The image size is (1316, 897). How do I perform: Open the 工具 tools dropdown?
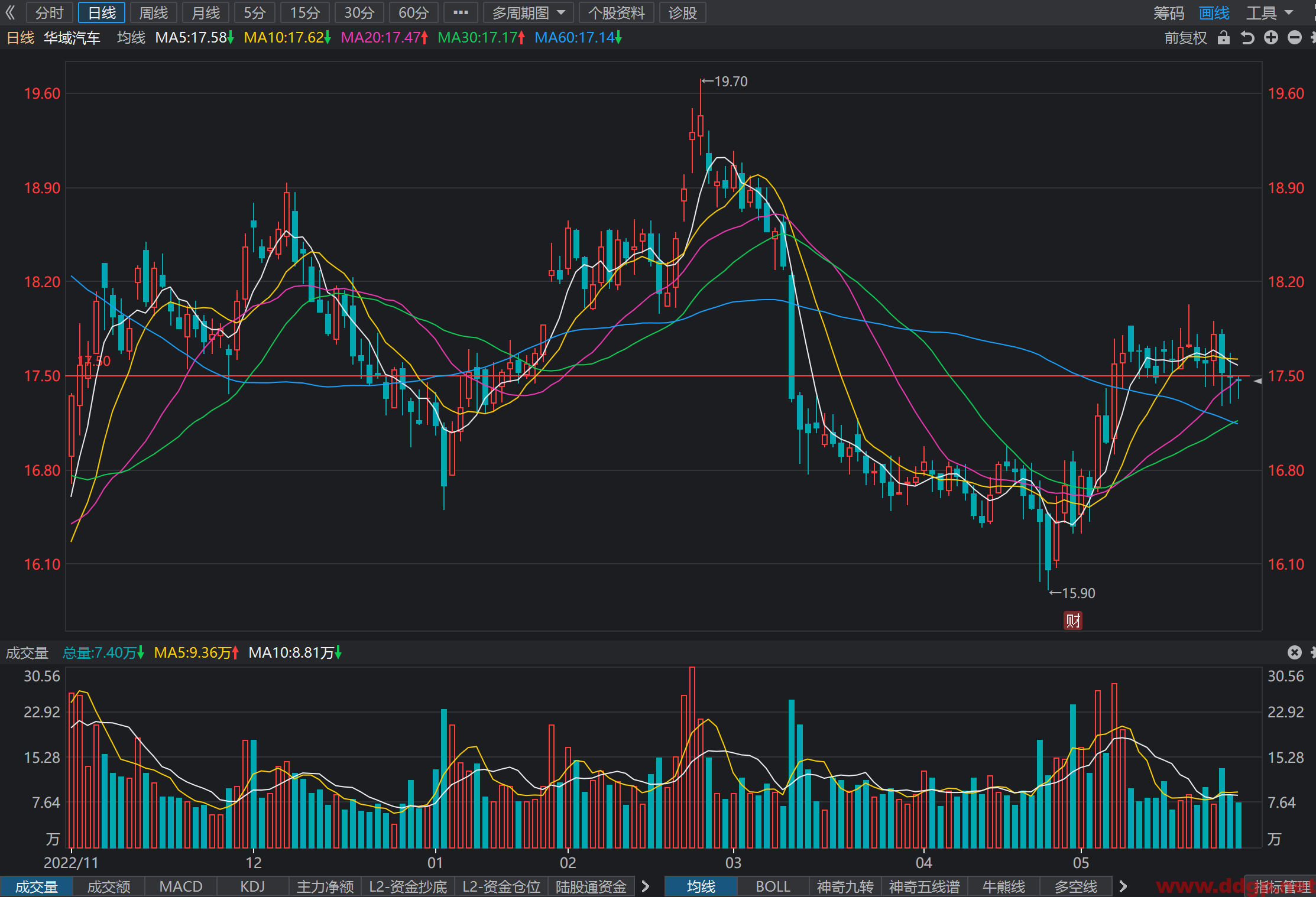[x=1269, y=13]
